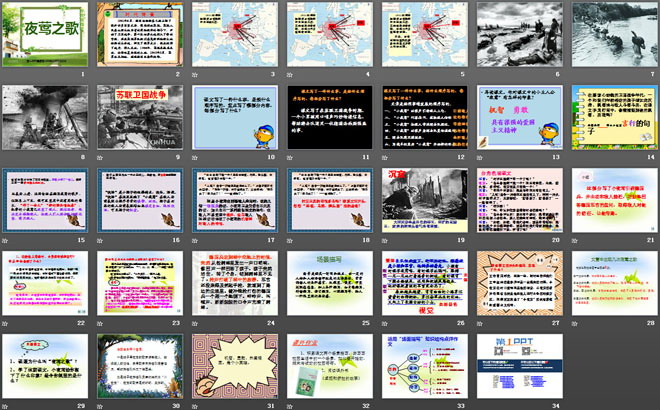
Task: Select slide 25 titled 场面描写
Action: tap(330, 283)
